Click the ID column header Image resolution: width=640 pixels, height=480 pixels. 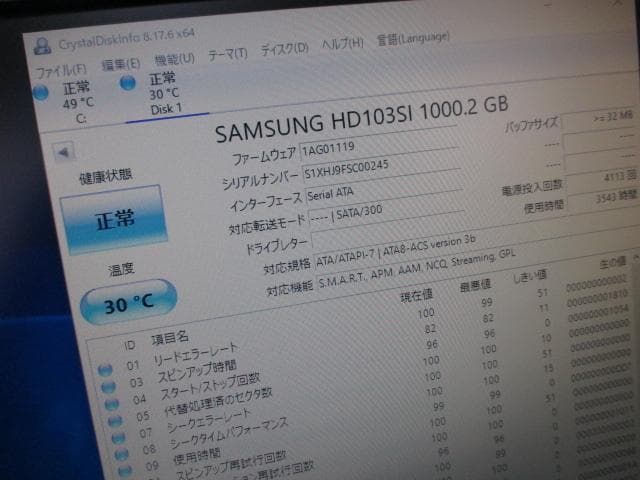tap(129, 346)
